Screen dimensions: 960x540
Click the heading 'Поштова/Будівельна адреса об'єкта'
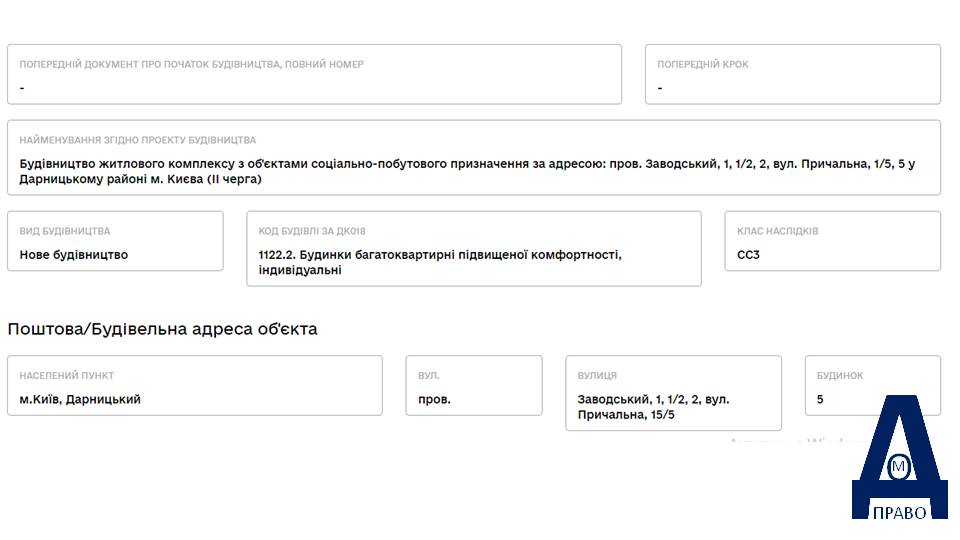tap(162, 329)
